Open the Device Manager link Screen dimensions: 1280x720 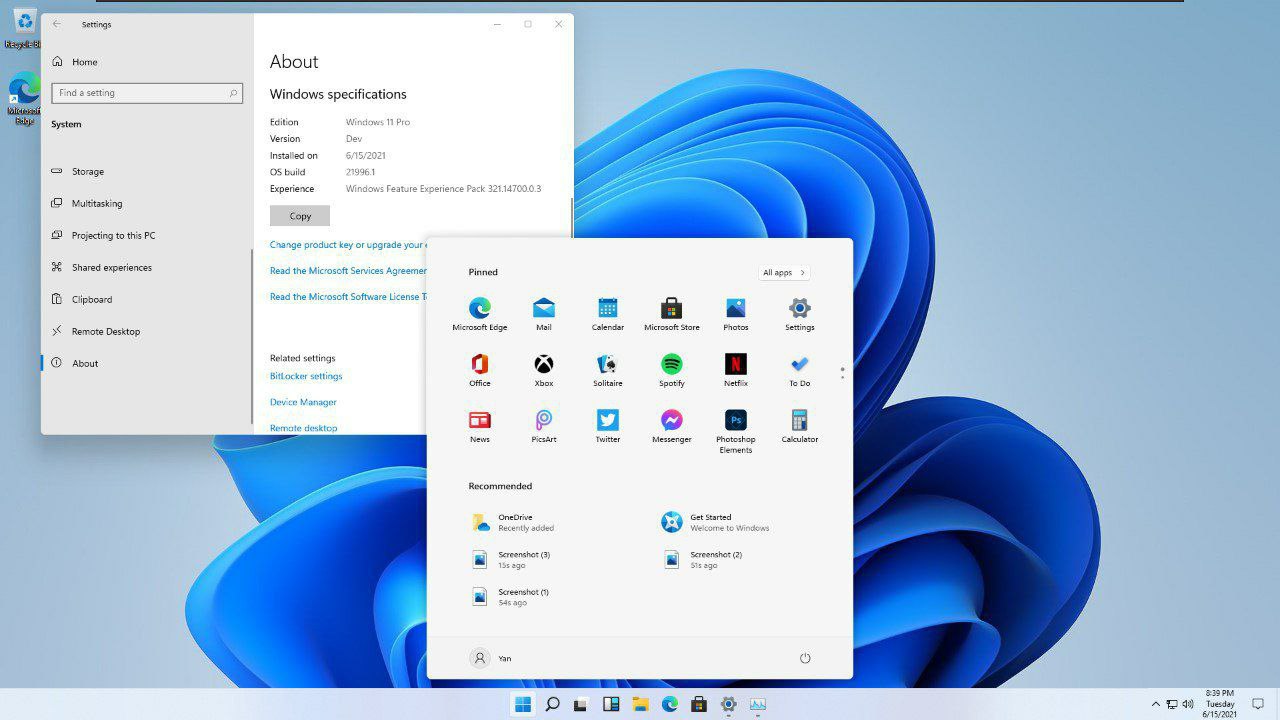pos(303,403)
